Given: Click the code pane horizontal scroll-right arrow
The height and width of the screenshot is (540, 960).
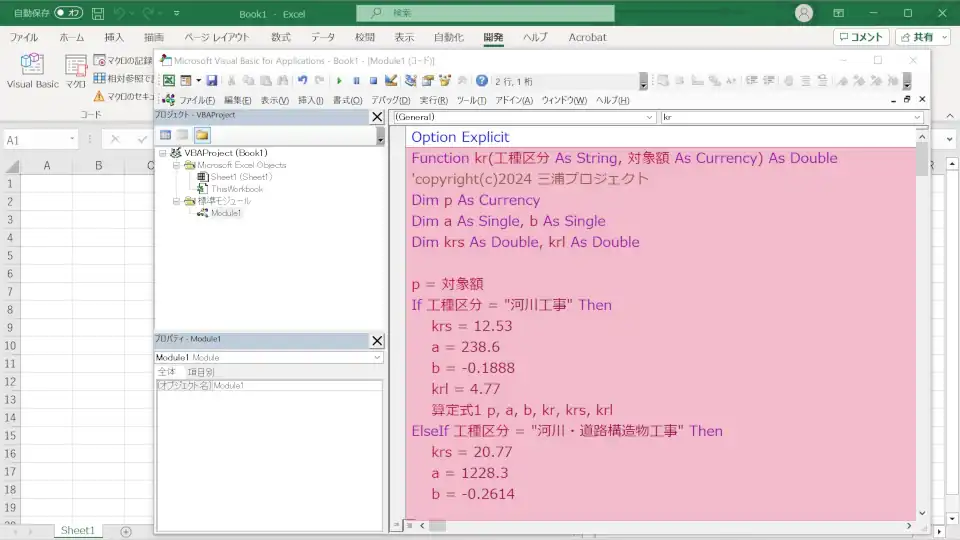Looking at the screenshot, I should point(909,525).
